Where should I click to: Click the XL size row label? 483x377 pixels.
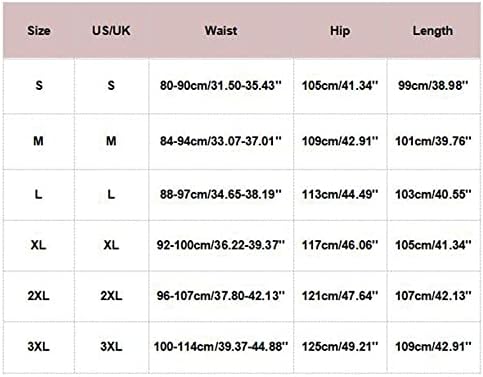click(x=39, y=245)
